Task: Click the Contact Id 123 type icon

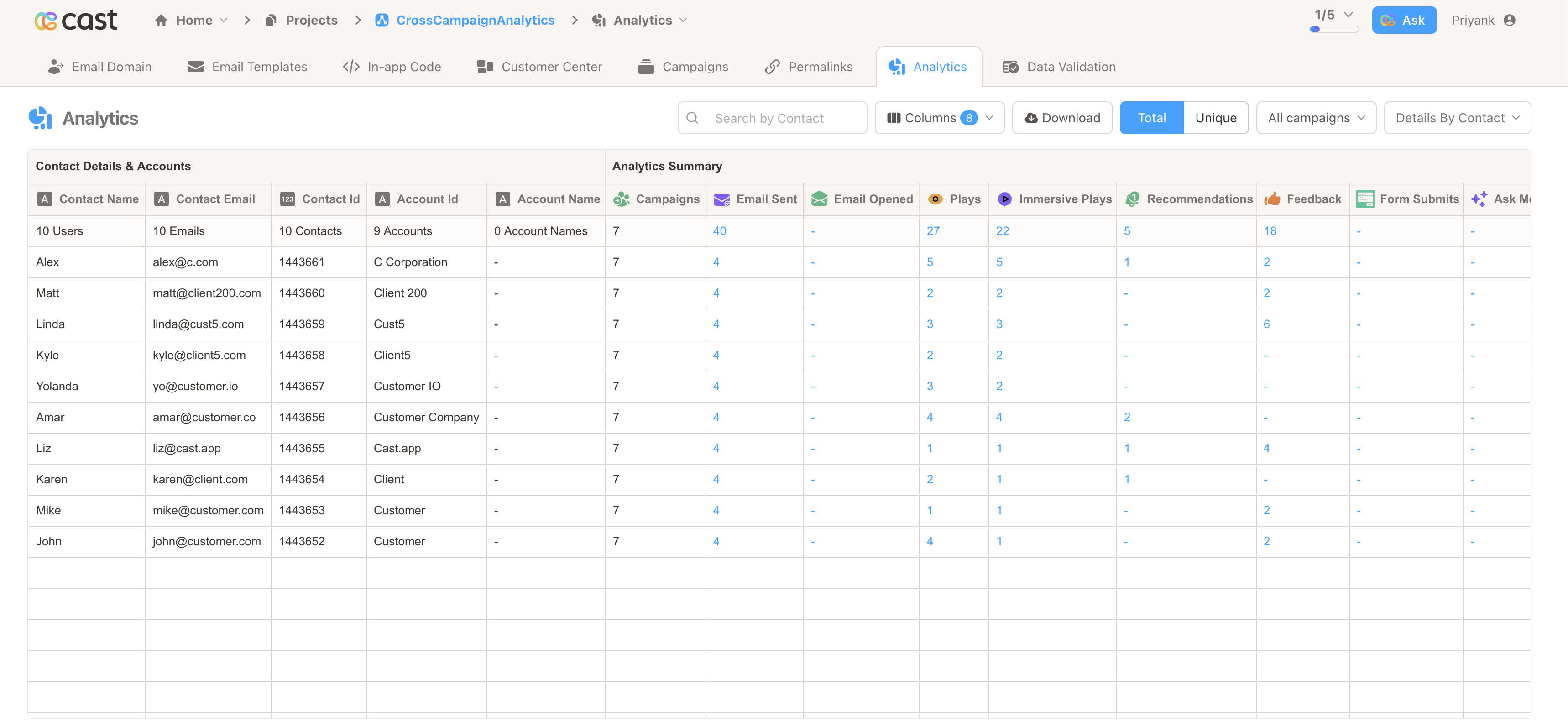Action: coord(287,199)
